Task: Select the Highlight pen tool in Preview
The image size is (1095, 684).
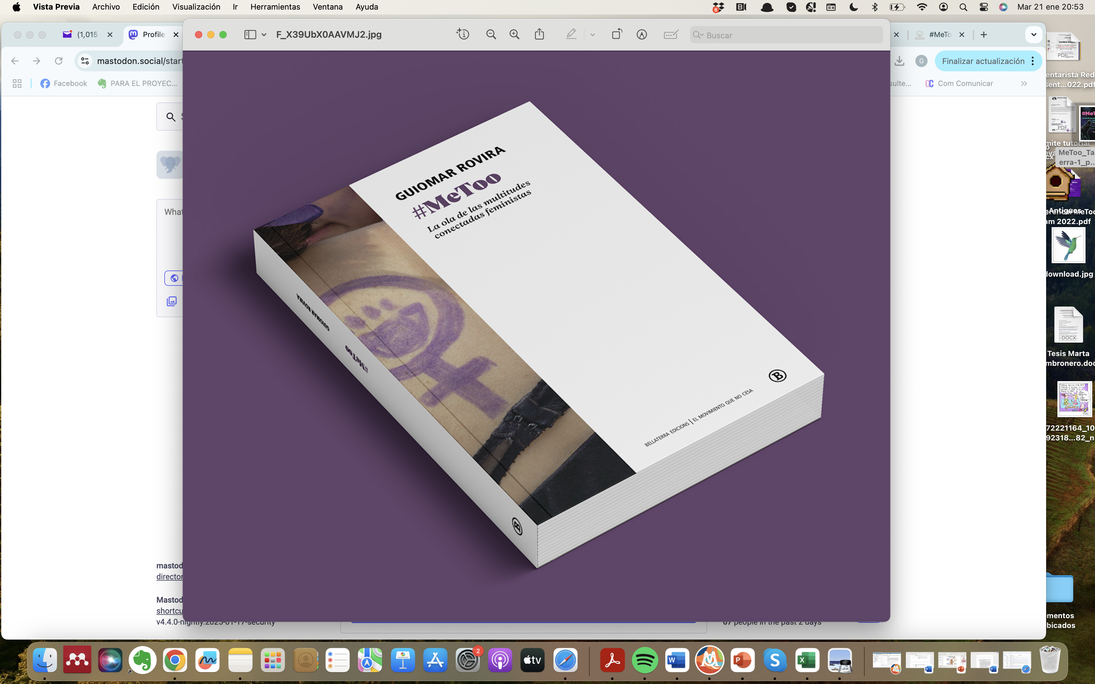Action: tap(571, 34)
